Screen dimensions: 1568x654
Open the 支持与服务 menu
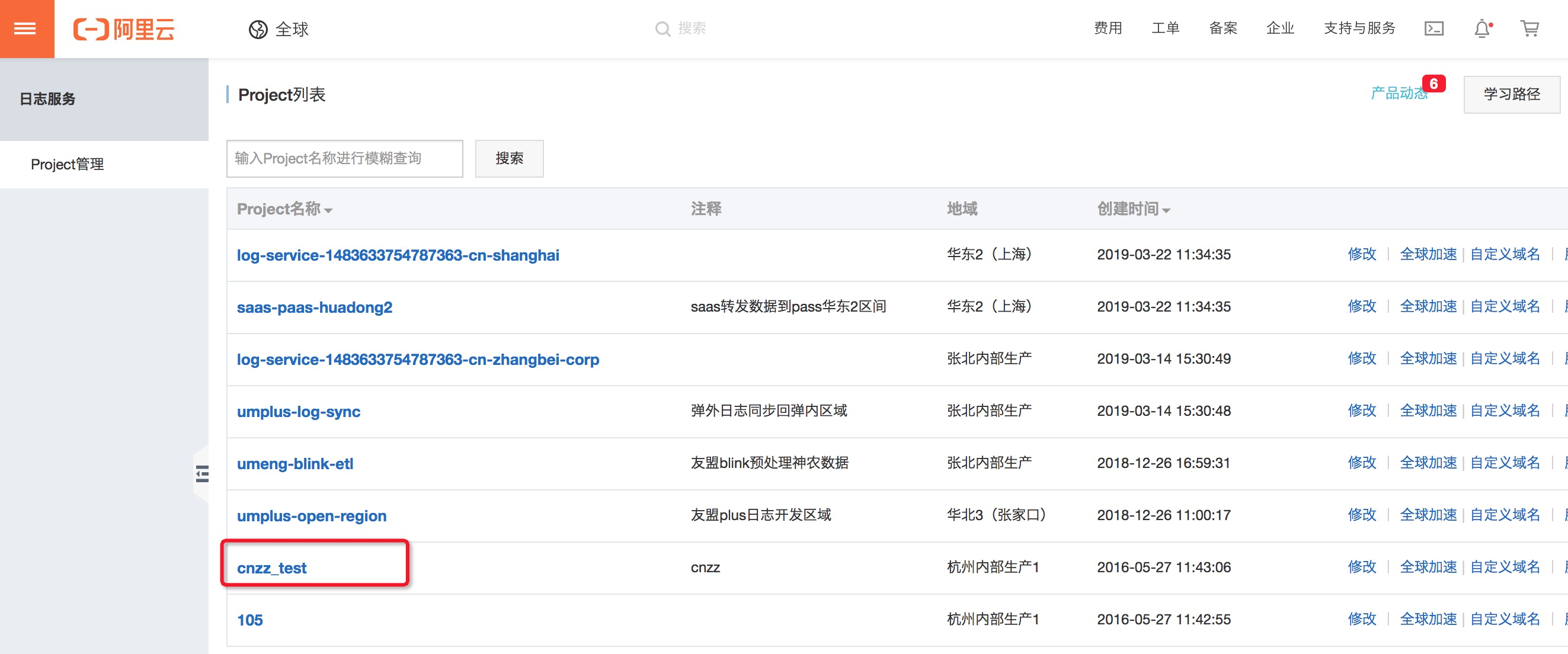point(1359,28)
